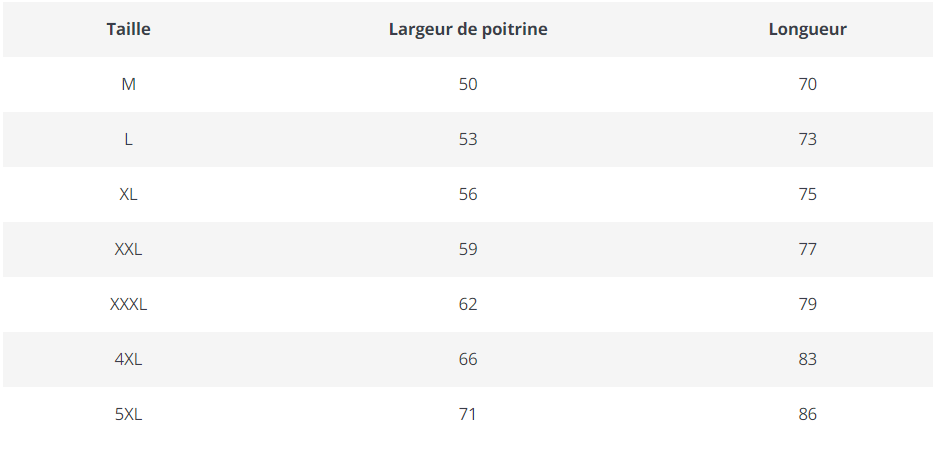Click the Taille column header

[x=128, y=29]
